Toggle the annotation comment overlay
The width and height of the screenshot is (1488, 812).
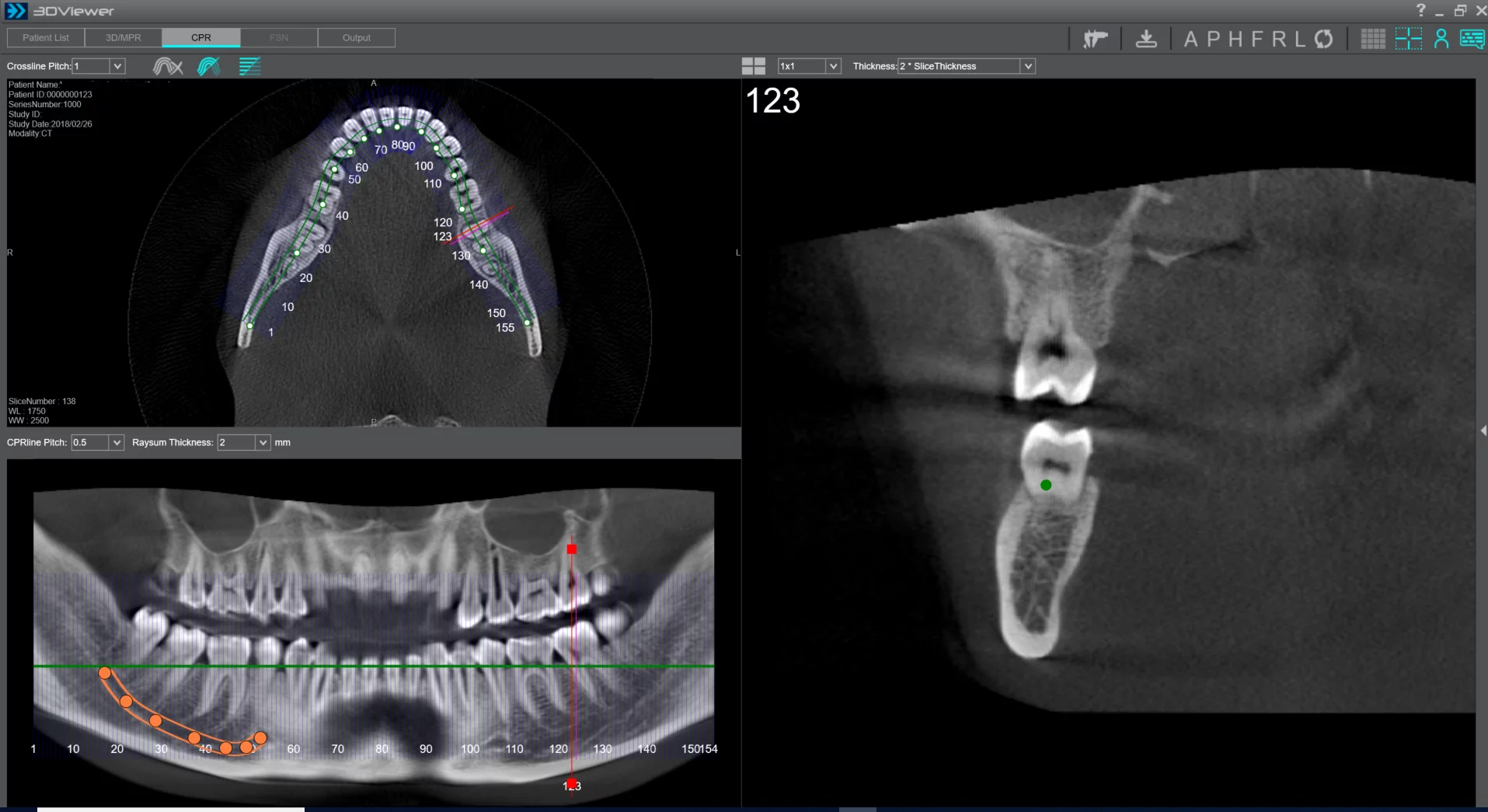click(1472, 39)
